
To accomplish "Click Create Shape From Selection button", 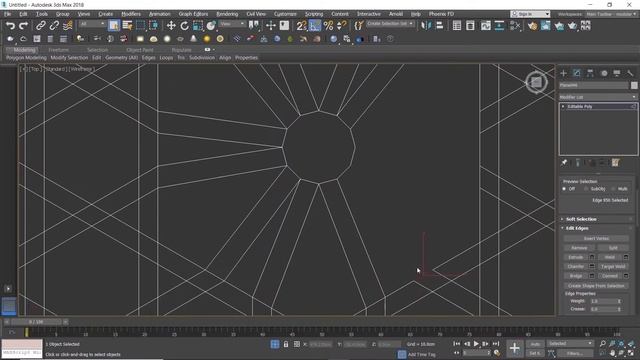I will pyautogui.click(x=596, y=286).
